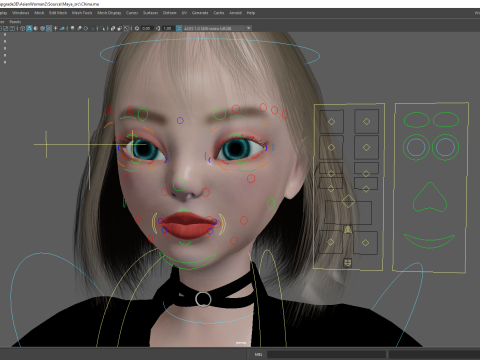Edit the exposure value field 0.00
The height and width of the screenshot is (360, 480).
147,29
